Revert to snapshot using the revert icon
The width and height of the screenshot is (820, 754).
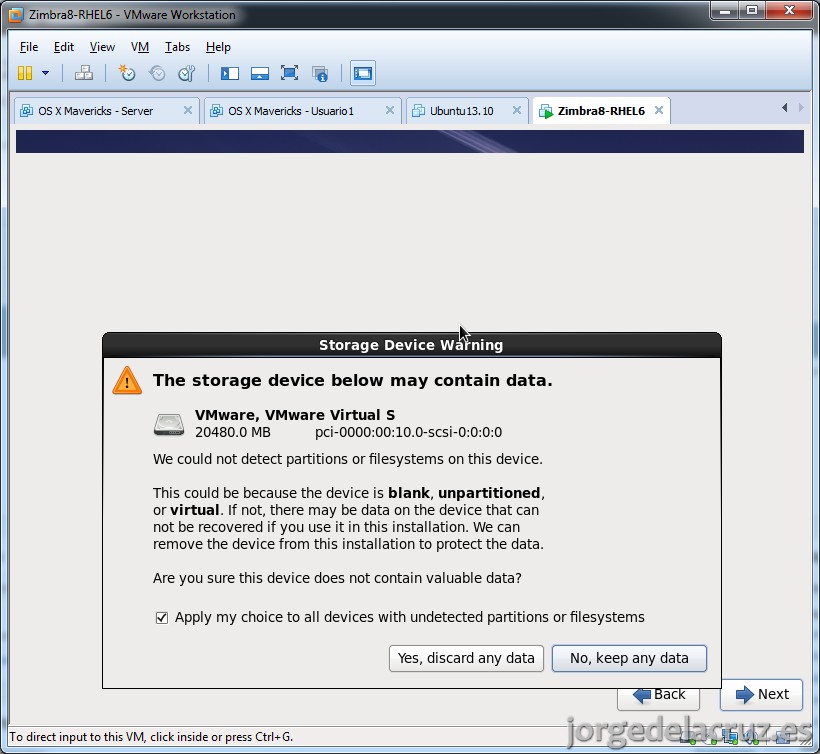click(157, 73)
